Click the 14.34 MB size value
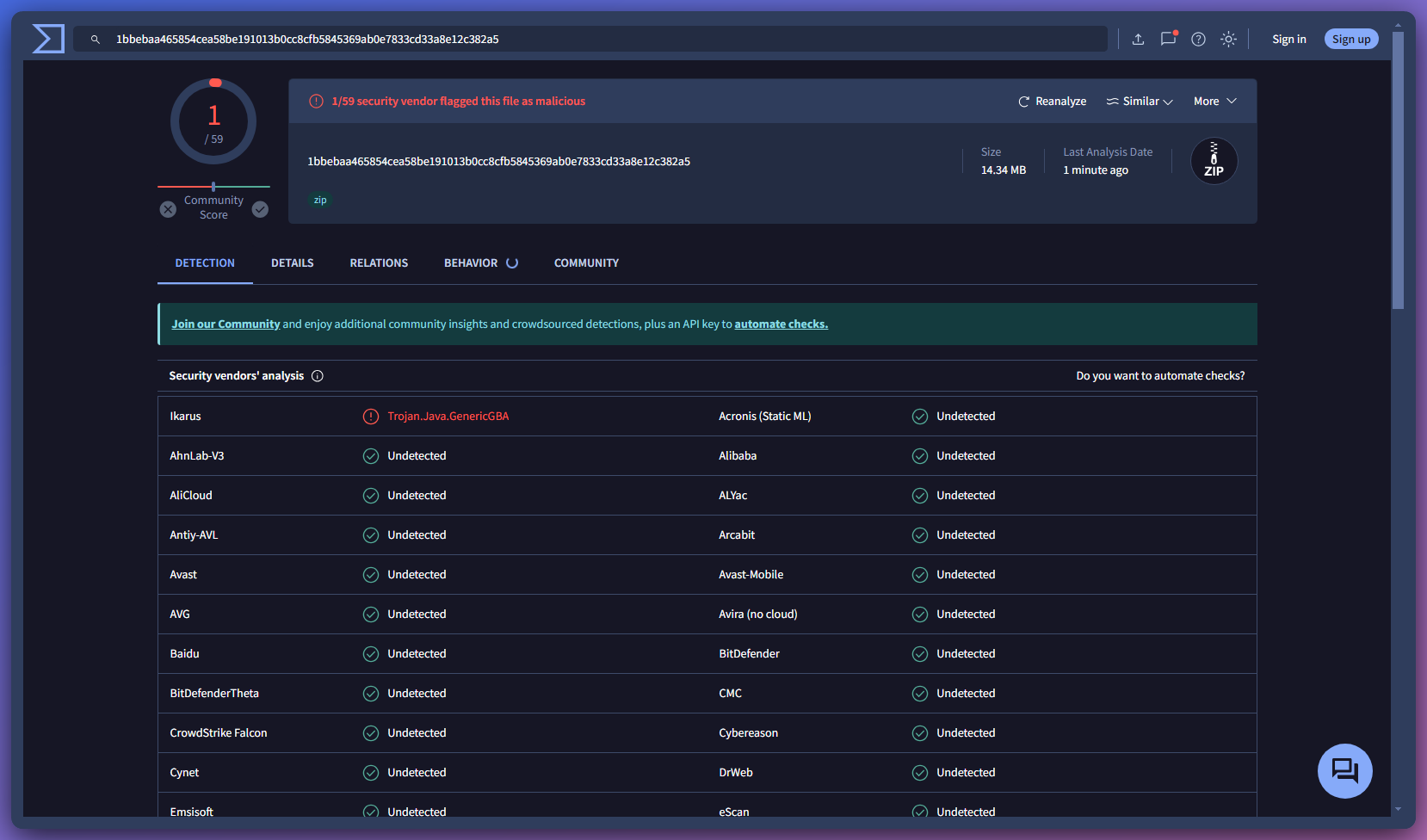 pyautogui.click(x=1004, y=170)
